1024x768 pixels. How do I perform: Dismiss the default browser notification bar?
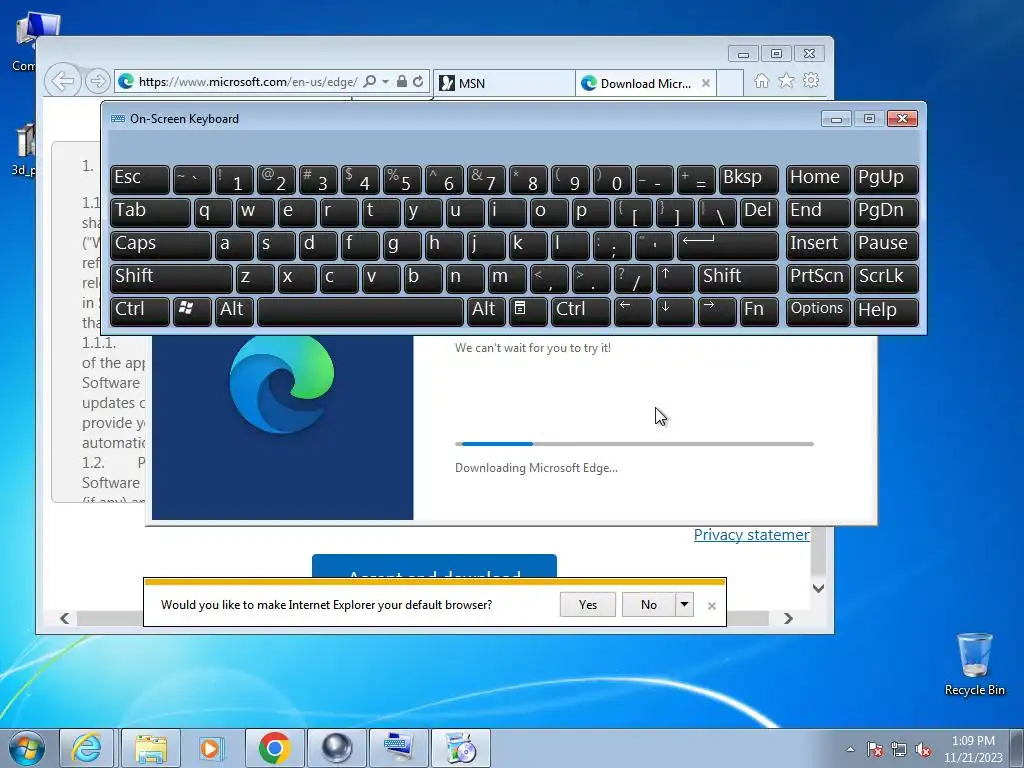tap(712, 606)
